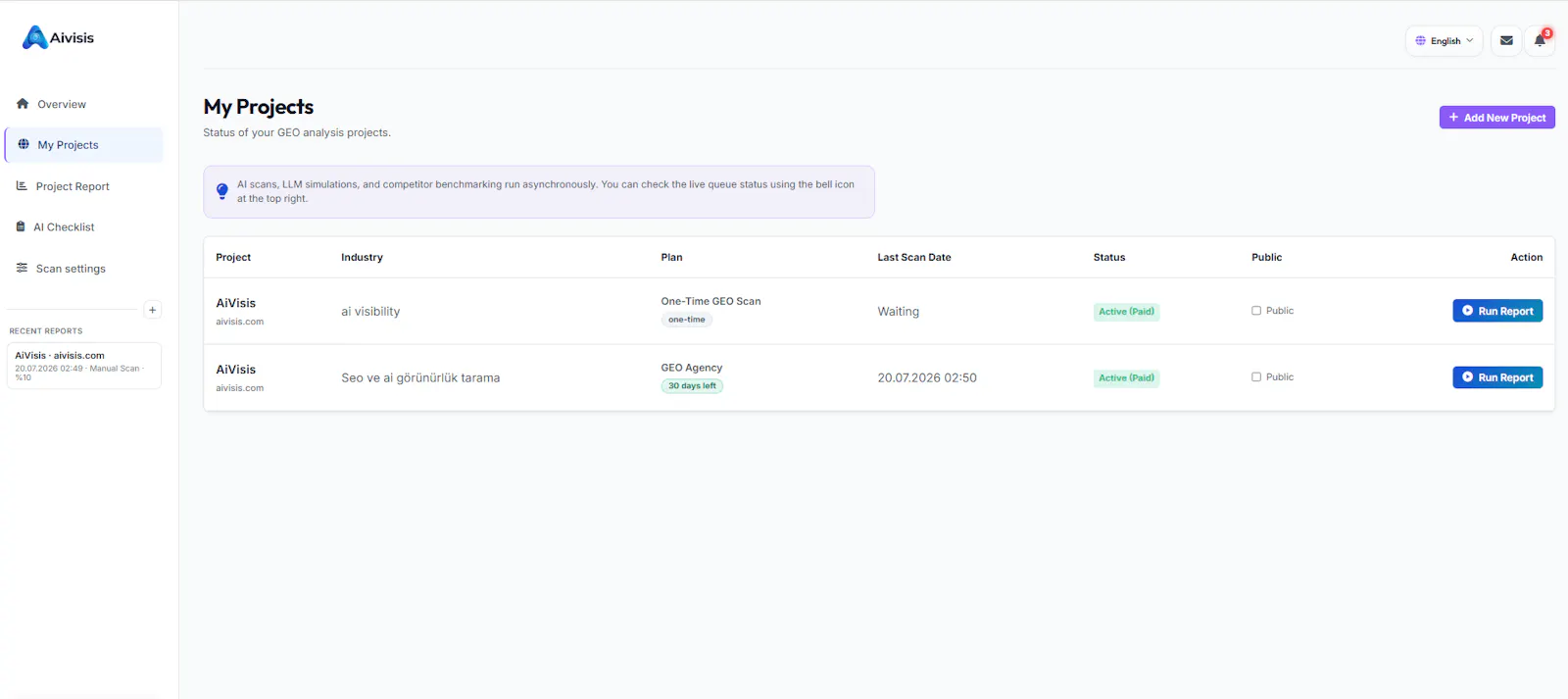
Task: Toggle Public checkbox for GEO Agency project
Action: coord(1256,377)
